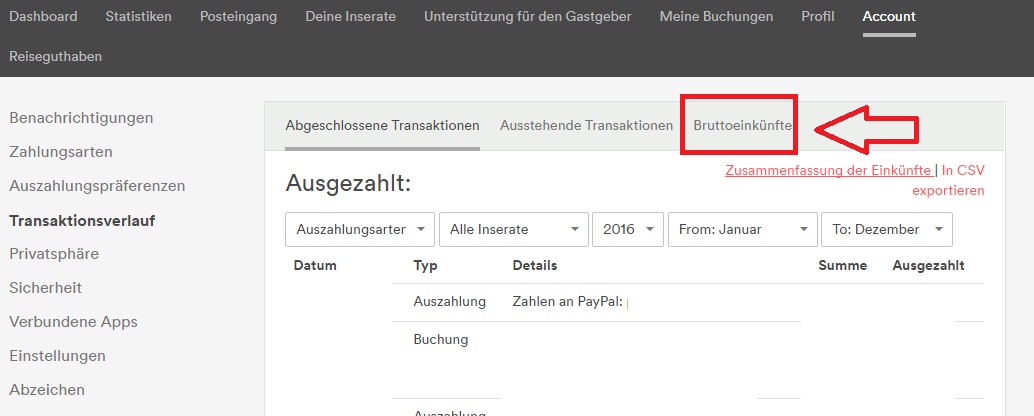
Task: Open Reiseguthaben in the sub navigation
Action: [55, 57]
